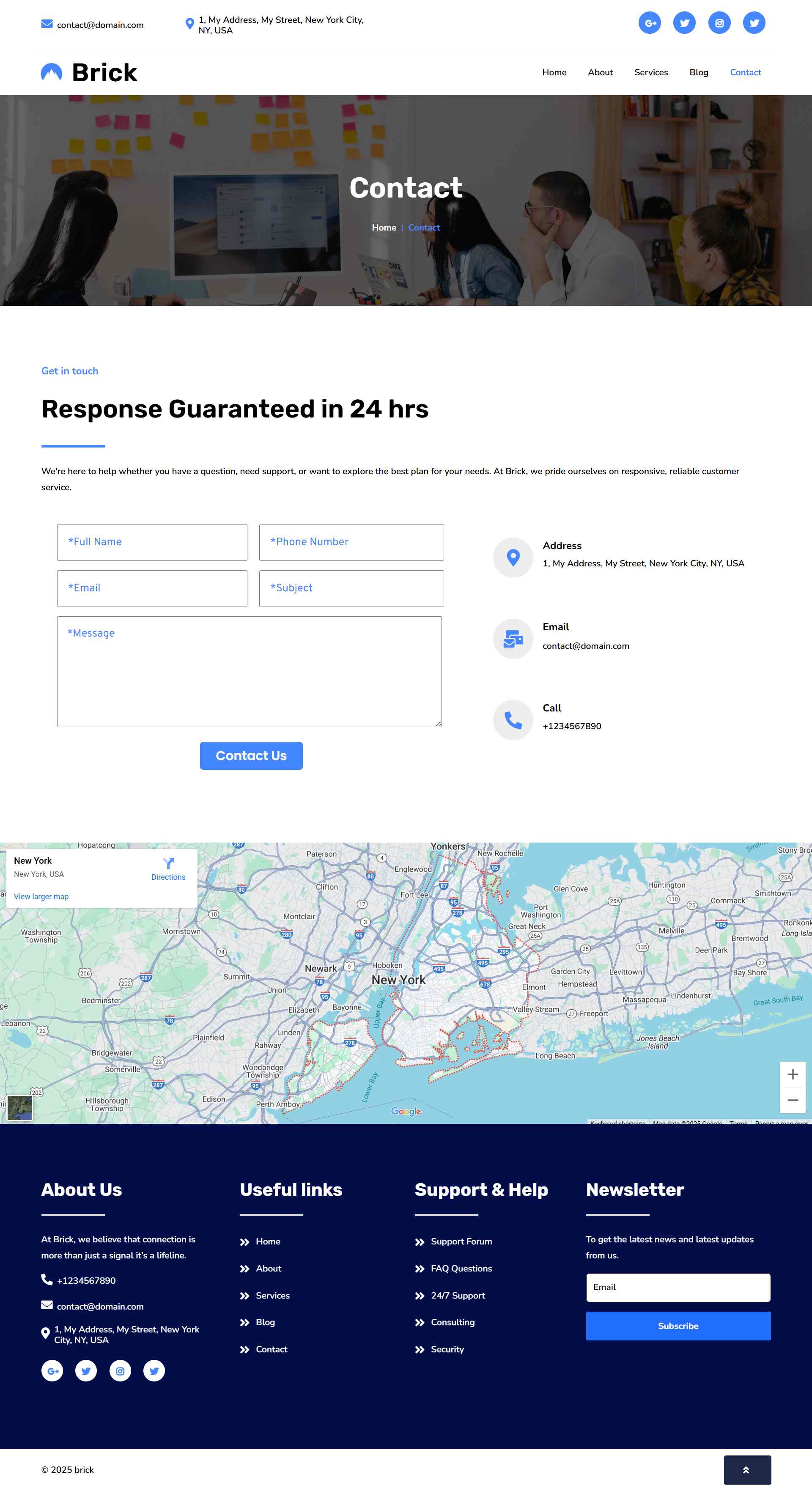
Task: Focus the Full Name field
Action: click(152, 542)
